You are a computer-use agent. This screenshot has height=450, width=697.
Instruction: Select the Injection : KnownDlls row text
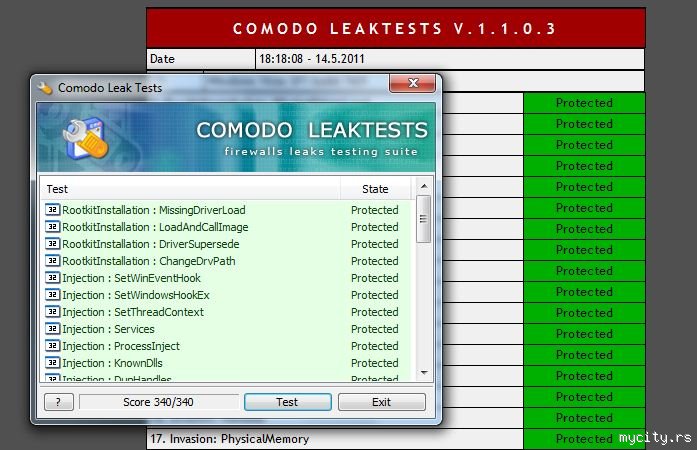[x=112, y=363]
